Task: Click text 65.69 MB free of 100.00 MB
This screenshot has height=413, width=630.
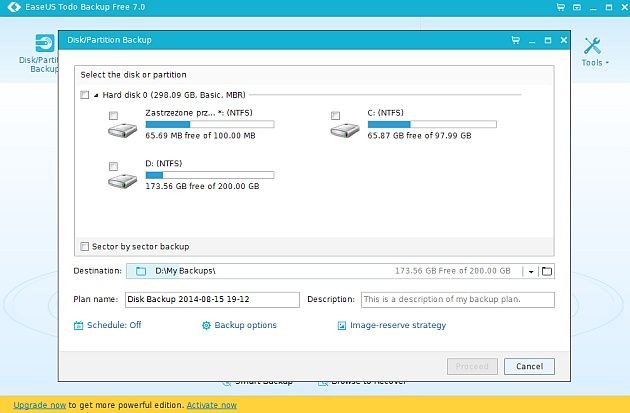Action: 200,136
